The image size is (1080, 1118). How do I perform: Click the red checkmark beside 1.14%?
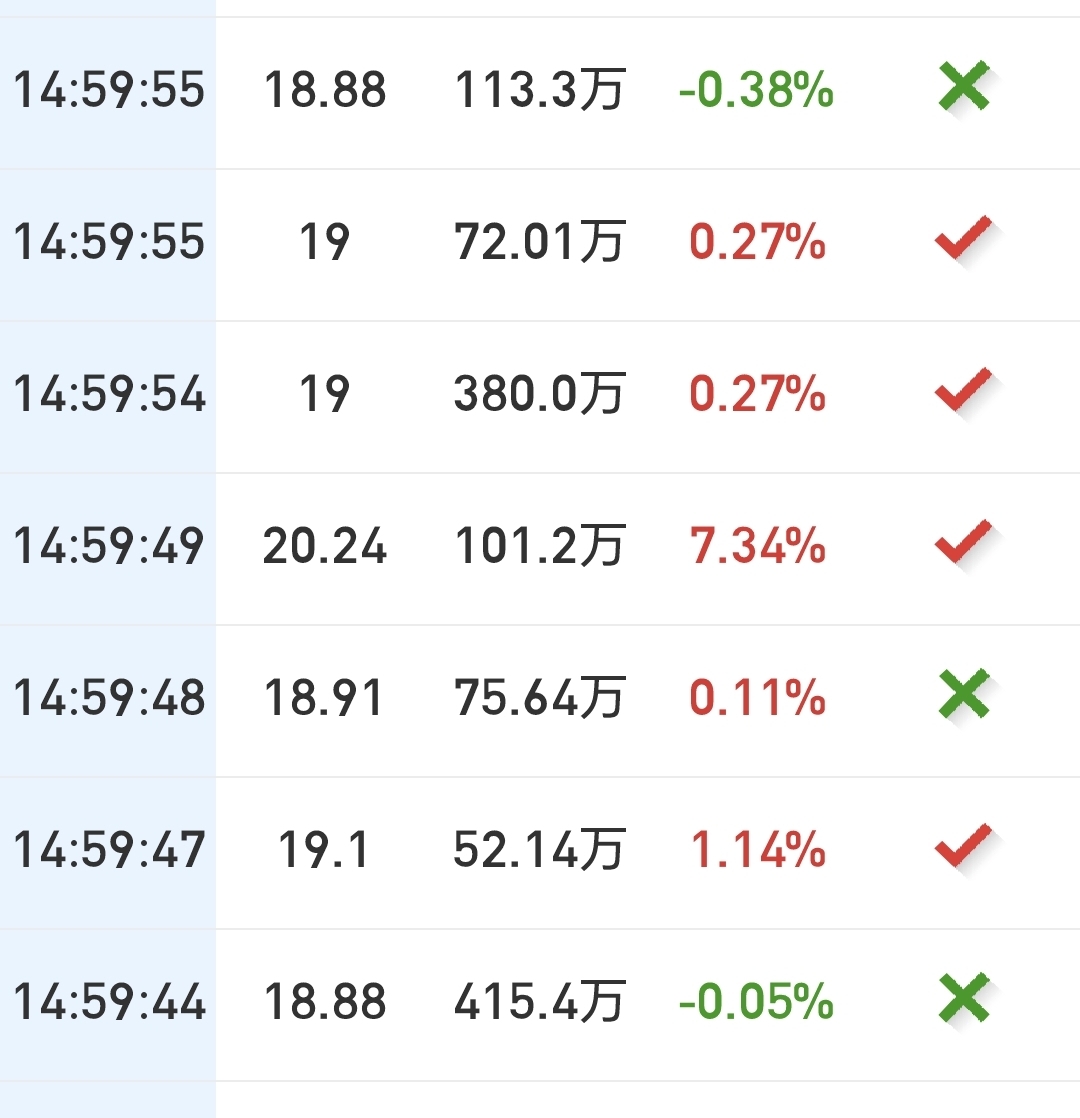pos(963,846)
